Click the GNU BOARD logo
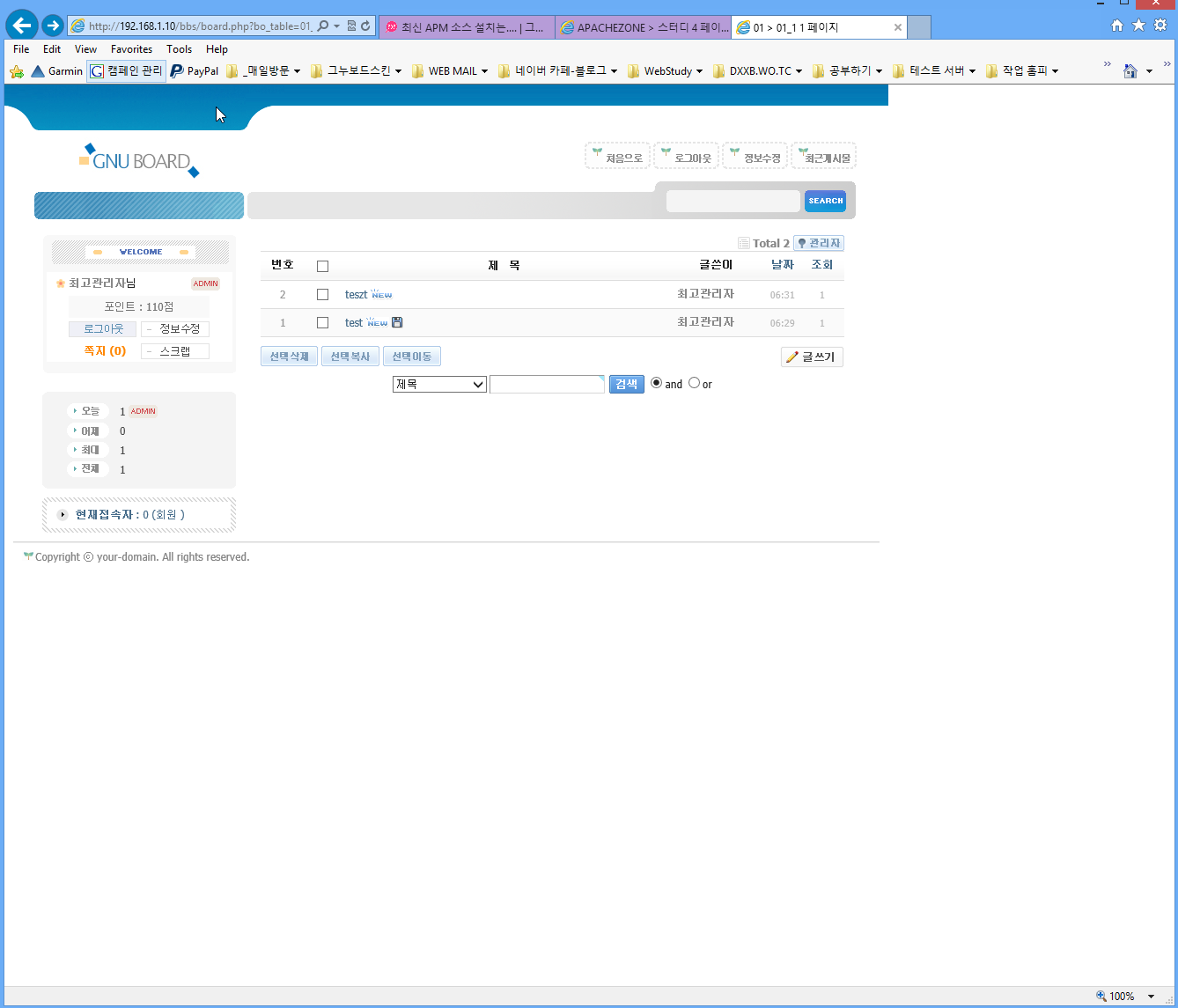This screenshot has width=1178, height=1008. pos(139,160)
